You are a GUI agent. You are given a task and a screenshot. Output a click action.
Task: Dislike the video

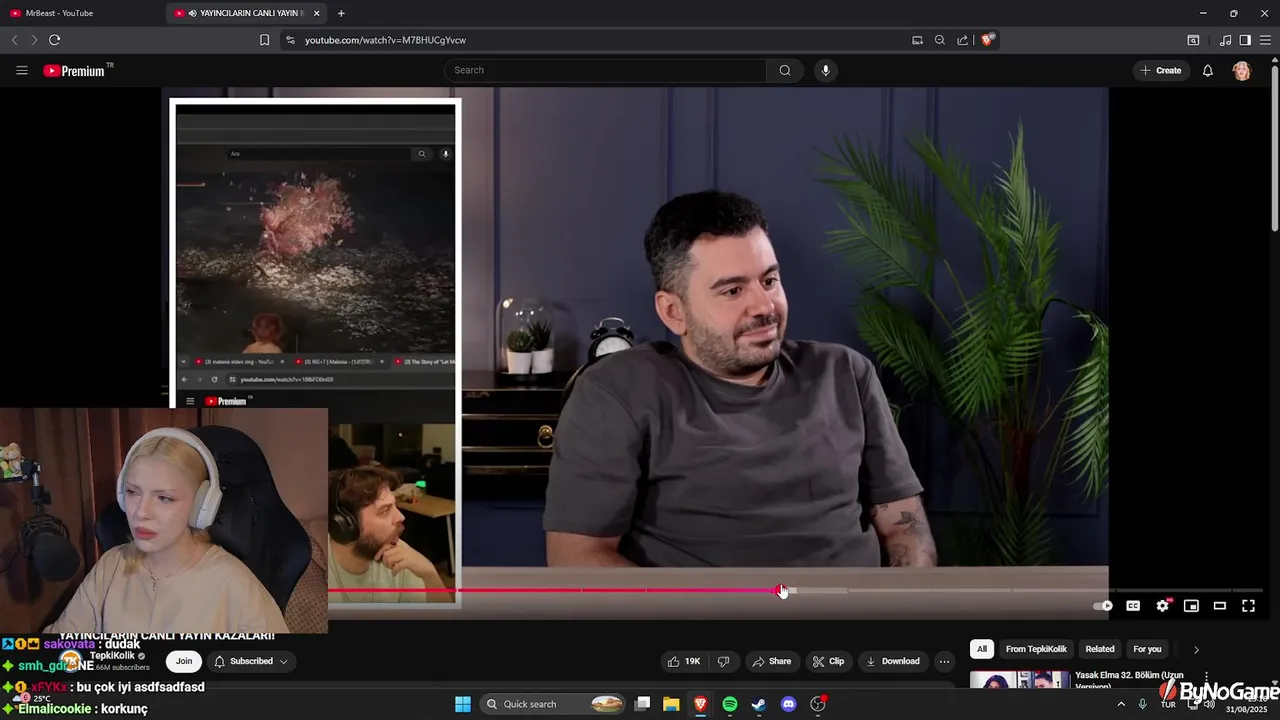coord(724,661)
